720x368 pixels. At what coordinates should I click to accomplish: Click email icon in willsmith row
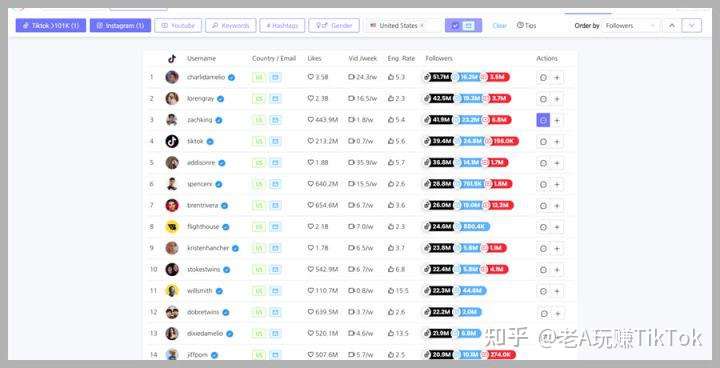point(275,291)
